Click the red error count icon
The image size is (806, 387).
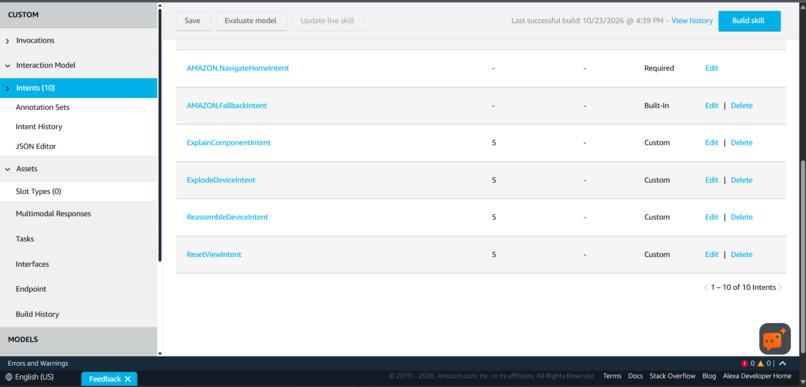tap(744, 363)
